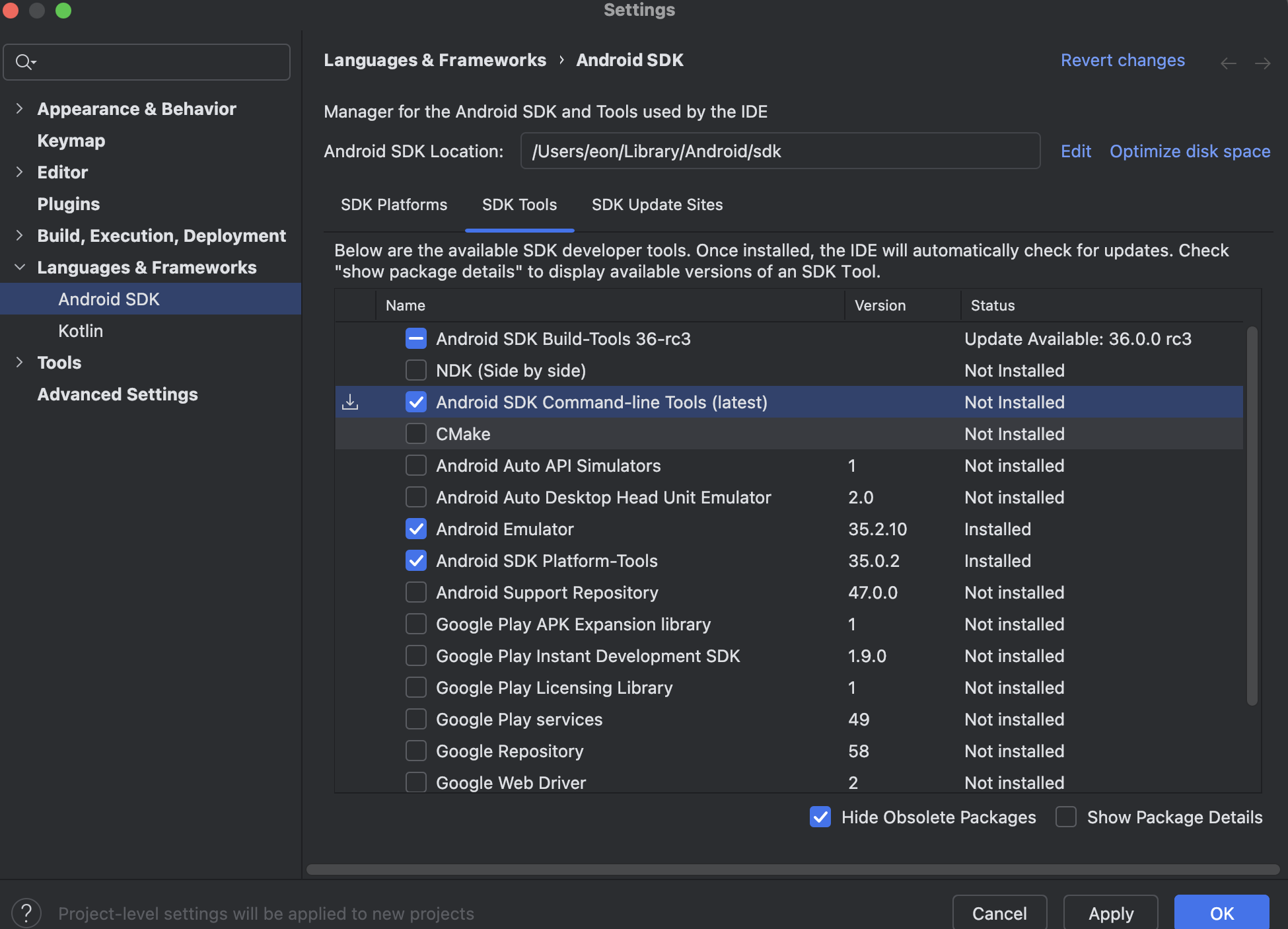Viewport: 1288px width, 929px height.
Task: Switch to the SDK Platforms tab
Action: (x=394, y=205)
